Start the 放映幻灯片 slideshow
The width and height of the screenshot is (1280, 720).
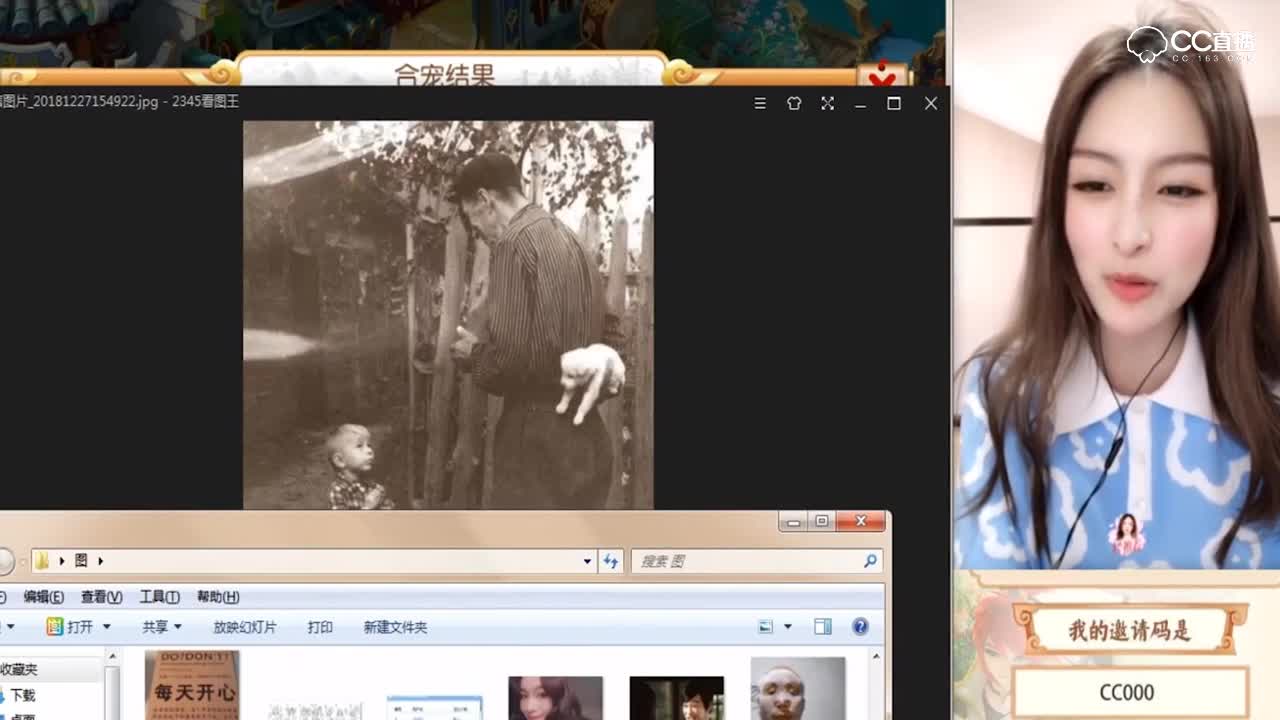[244, 627]
